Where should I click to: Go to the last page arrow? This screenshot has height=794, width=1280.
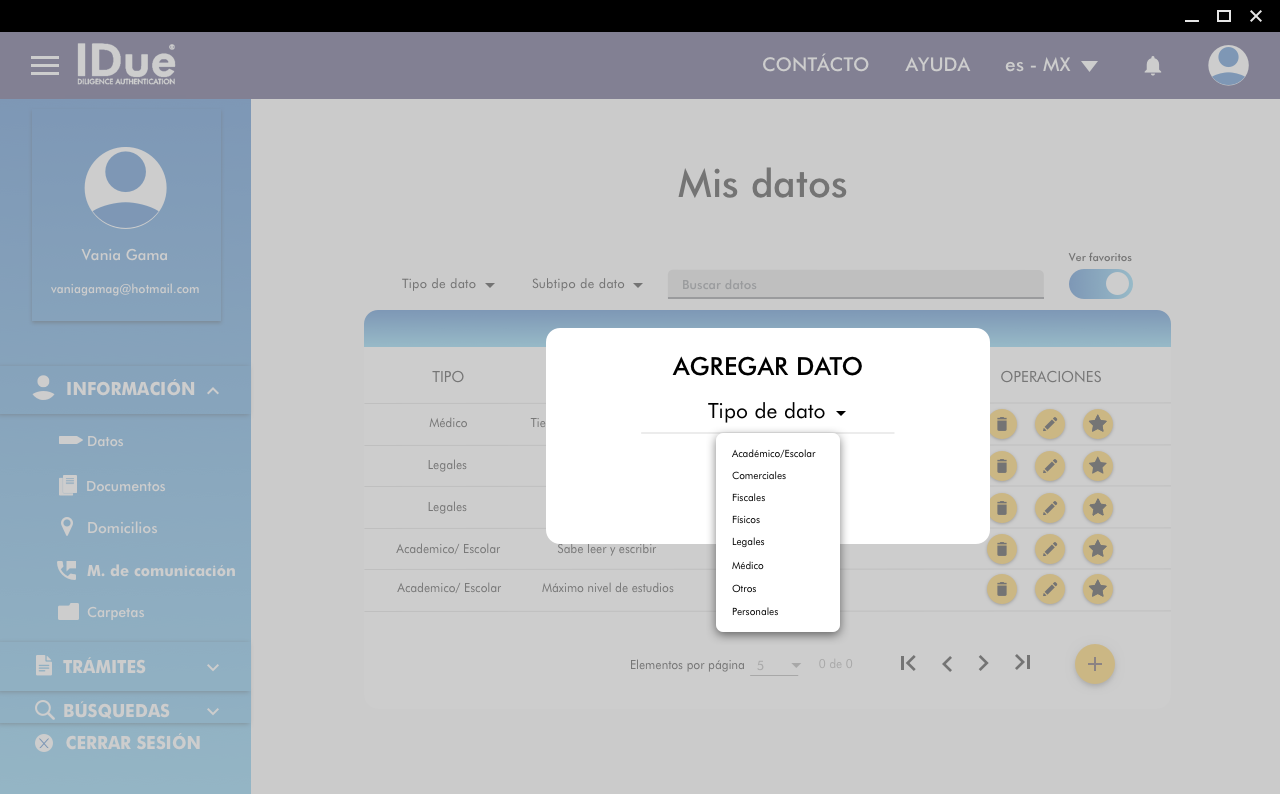pos(1022,663)
